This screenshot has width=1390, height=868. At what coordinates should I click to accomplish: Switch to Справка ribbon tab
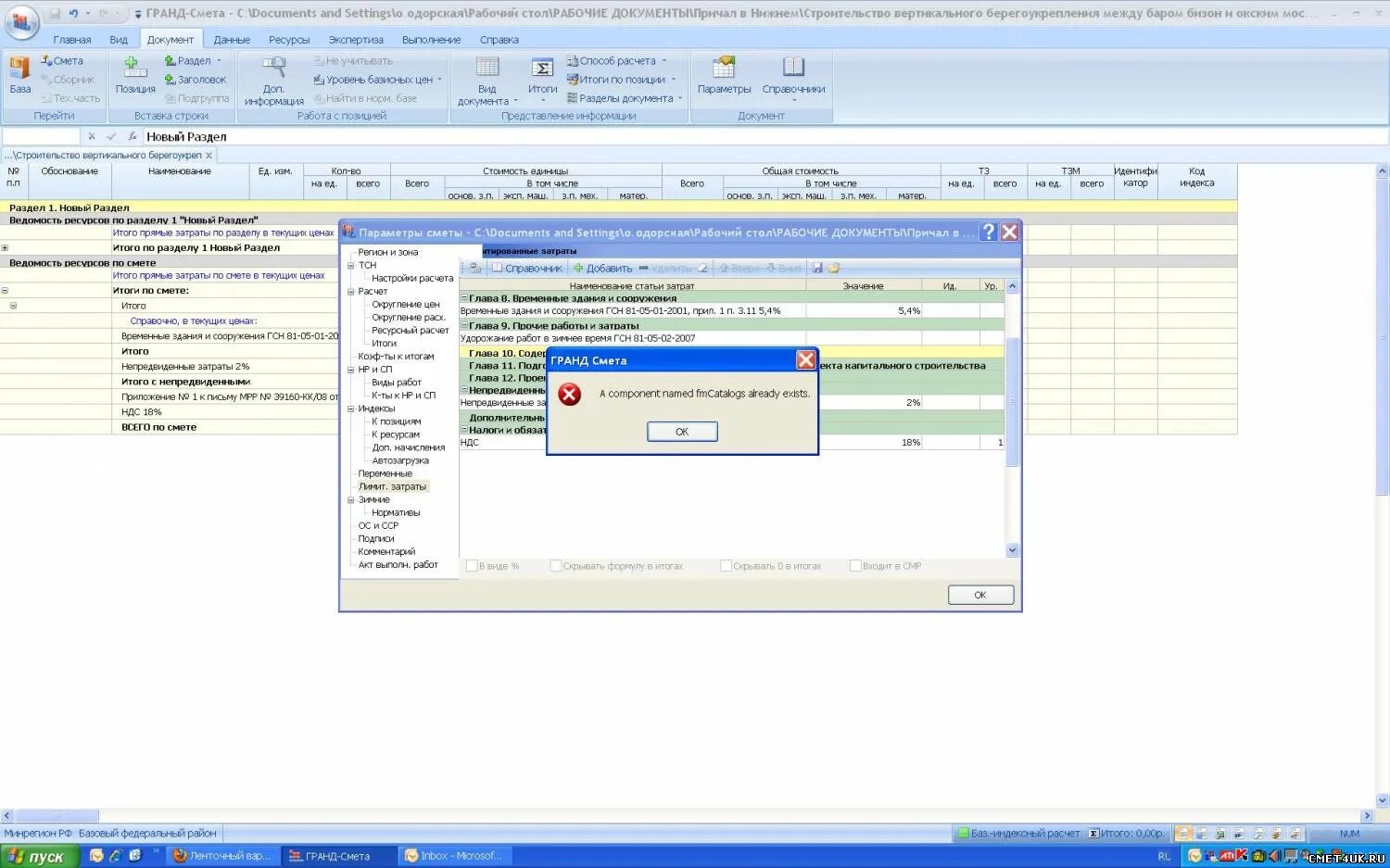(x=499, y=40)
